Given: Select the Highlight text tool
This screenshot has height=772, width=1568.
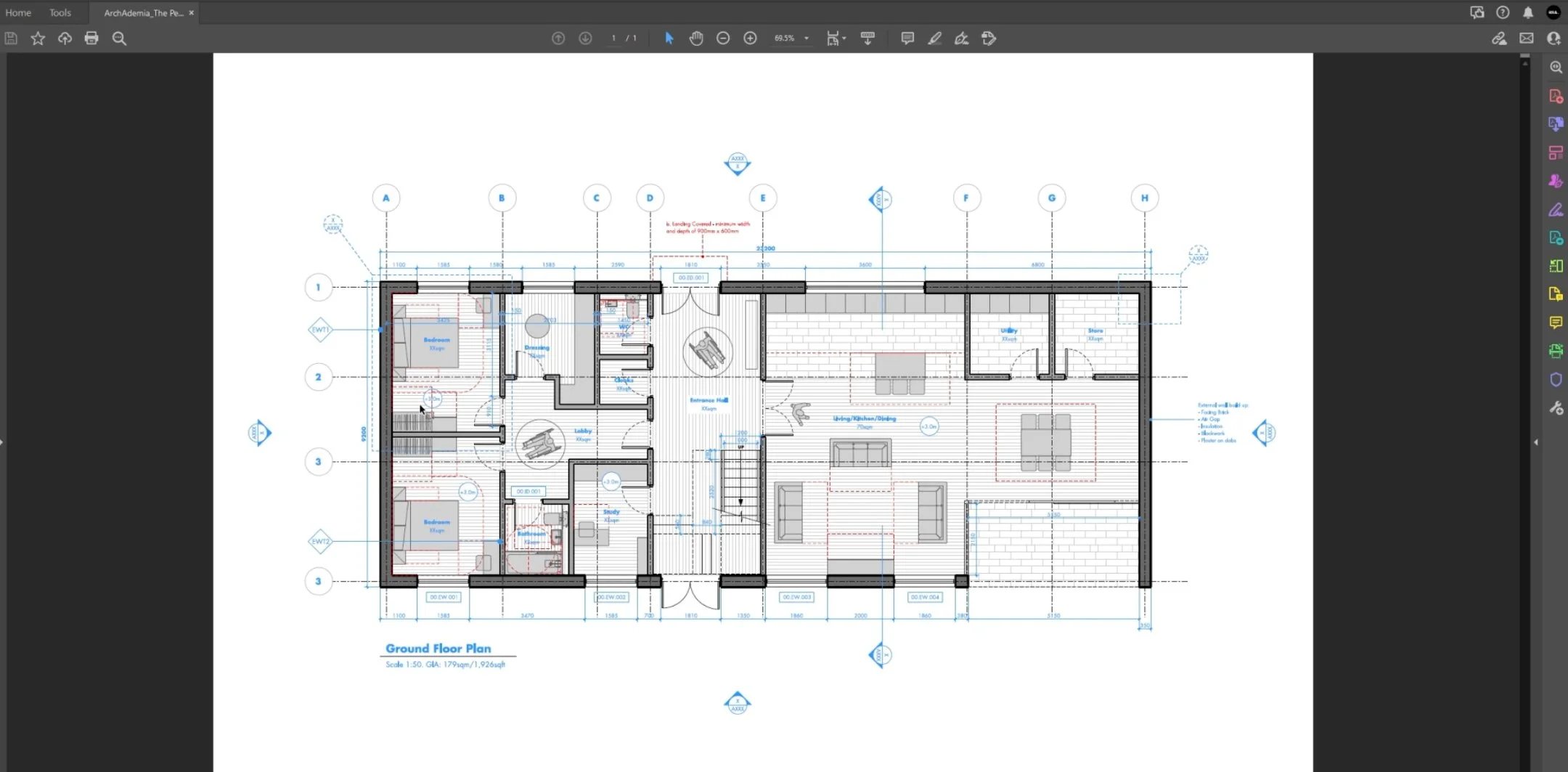Looking at the screenshot, I should [934, 38].
